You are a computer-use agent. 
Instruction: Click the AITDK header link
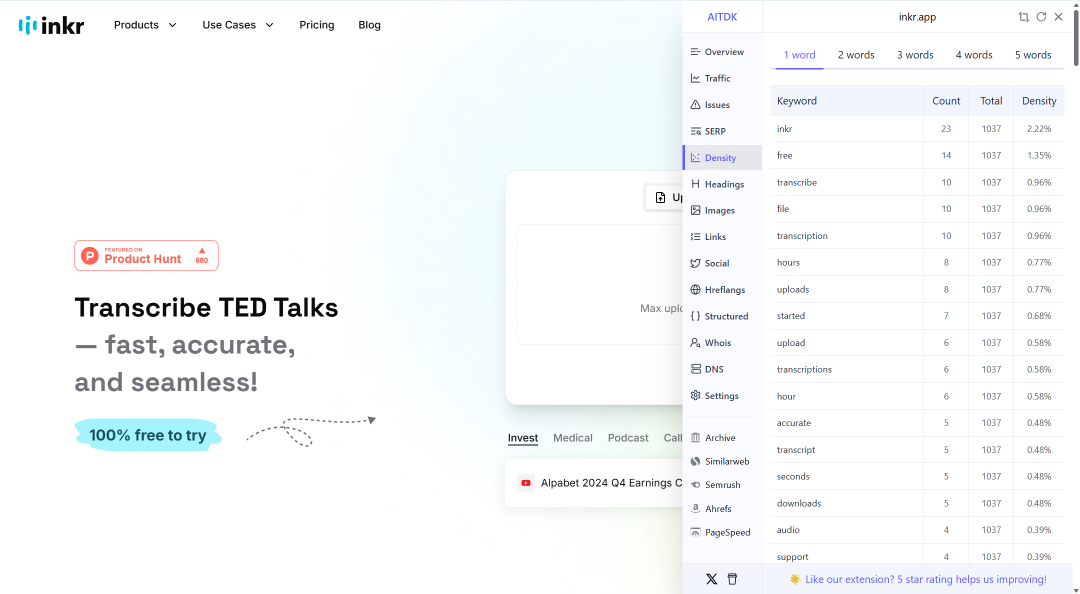[x=722, y=17]
